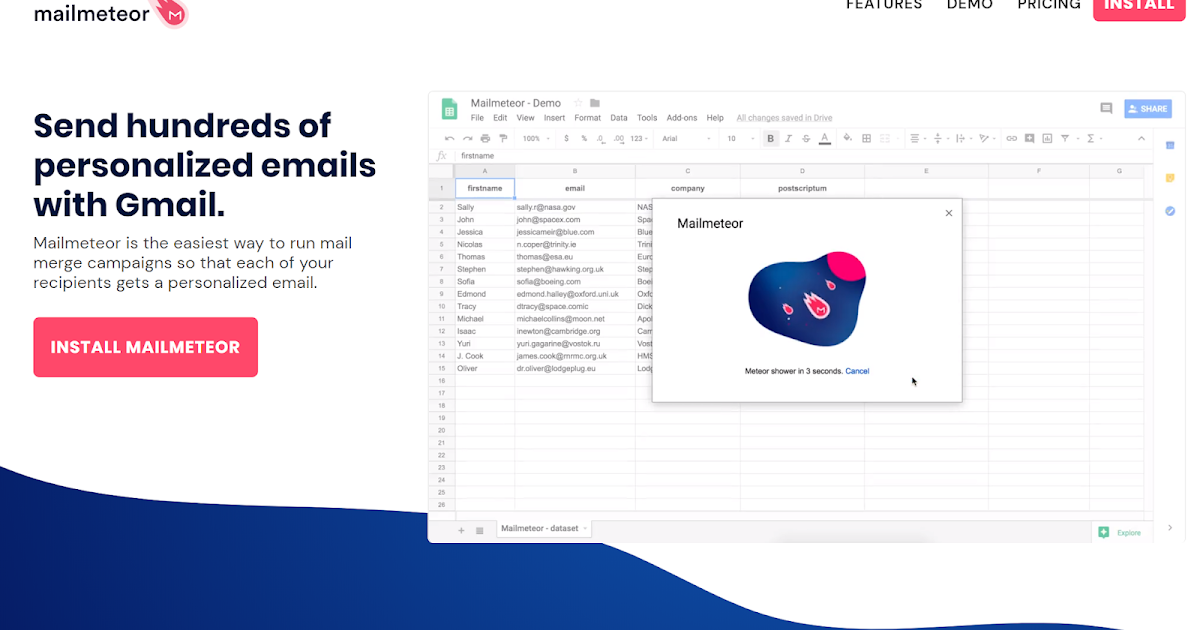Open the zoom 100% dropdown
The width and height of the screenshot is (1200, 630).
click(536, 138)
